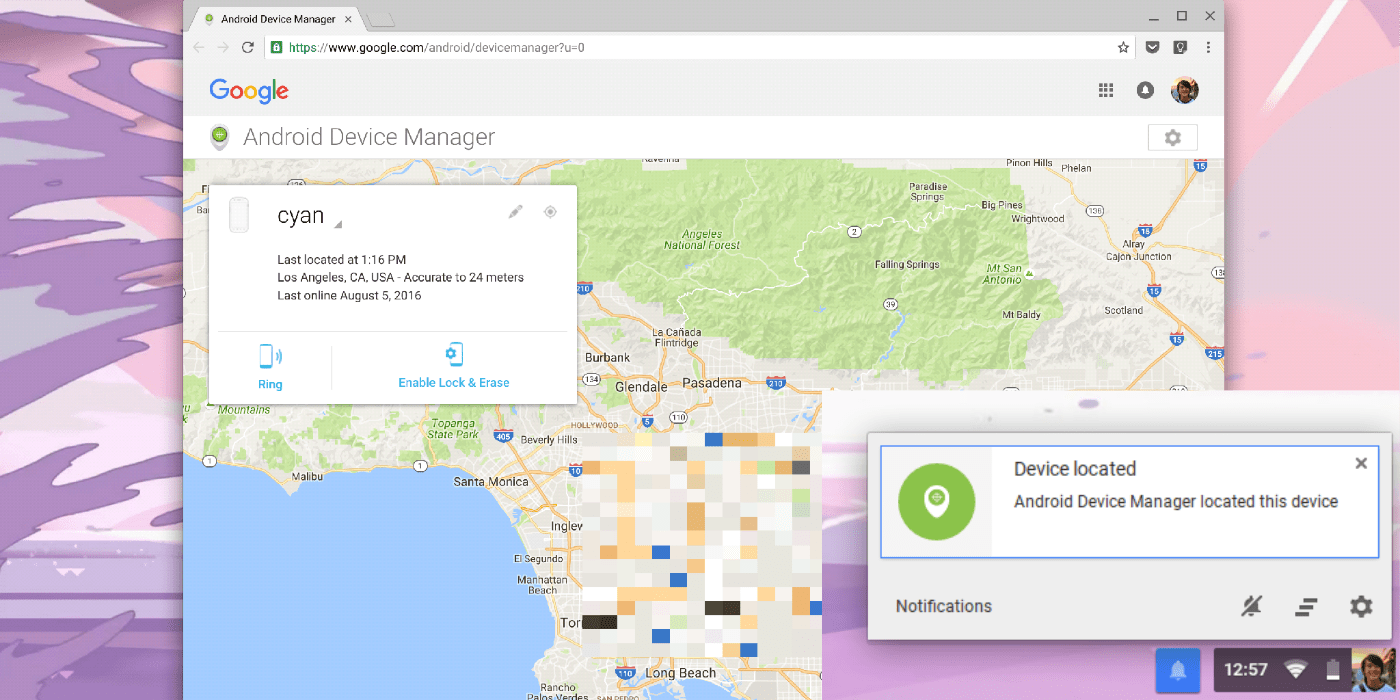The height and width of the screenshot is (700, 1400).
Task: Open notification settings gear in Notifications panel
Action: 1361,606
